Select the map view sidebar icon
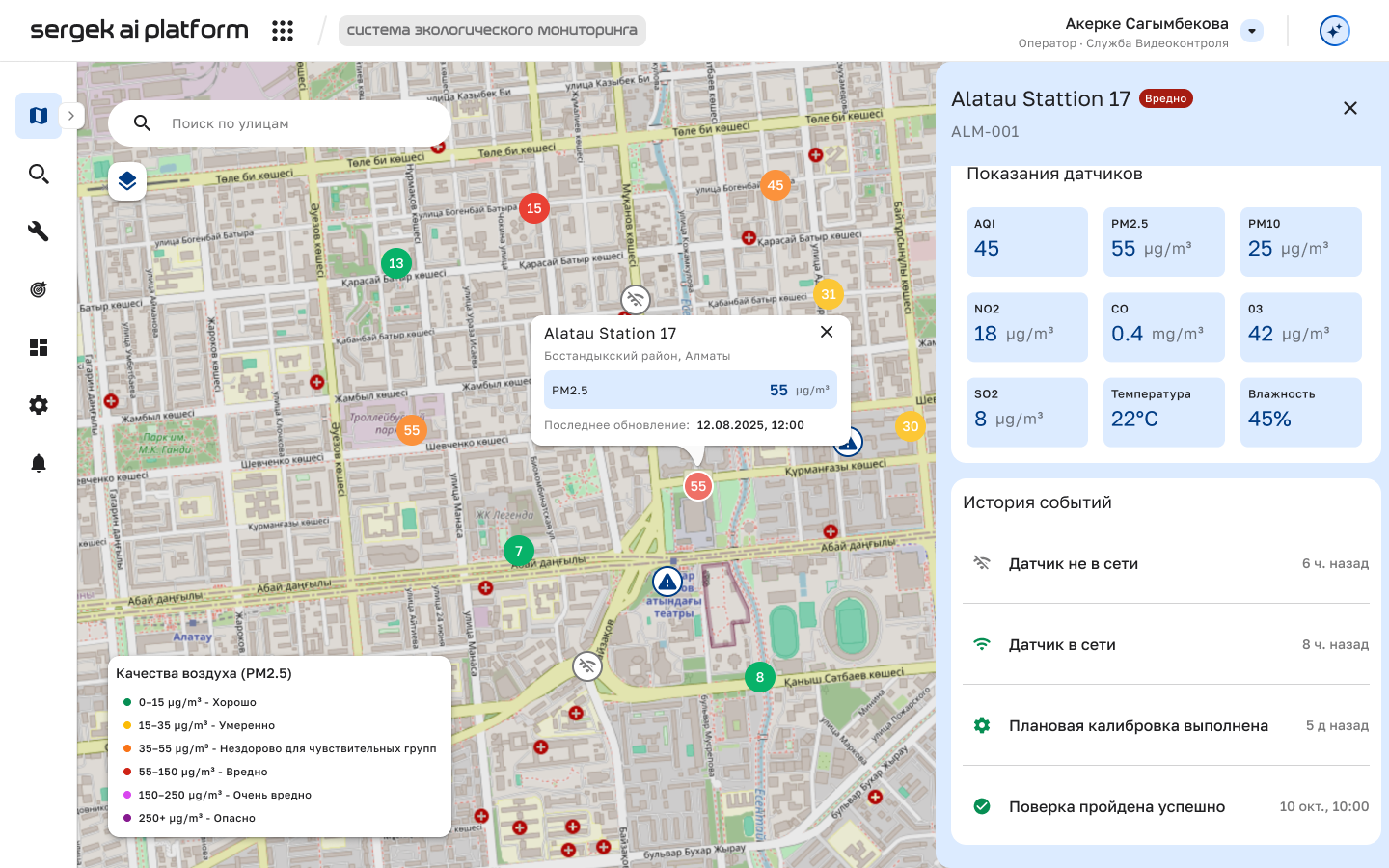Image resolution: width=1389 pixels, height=868 pixels. click(x=39, y=116)
